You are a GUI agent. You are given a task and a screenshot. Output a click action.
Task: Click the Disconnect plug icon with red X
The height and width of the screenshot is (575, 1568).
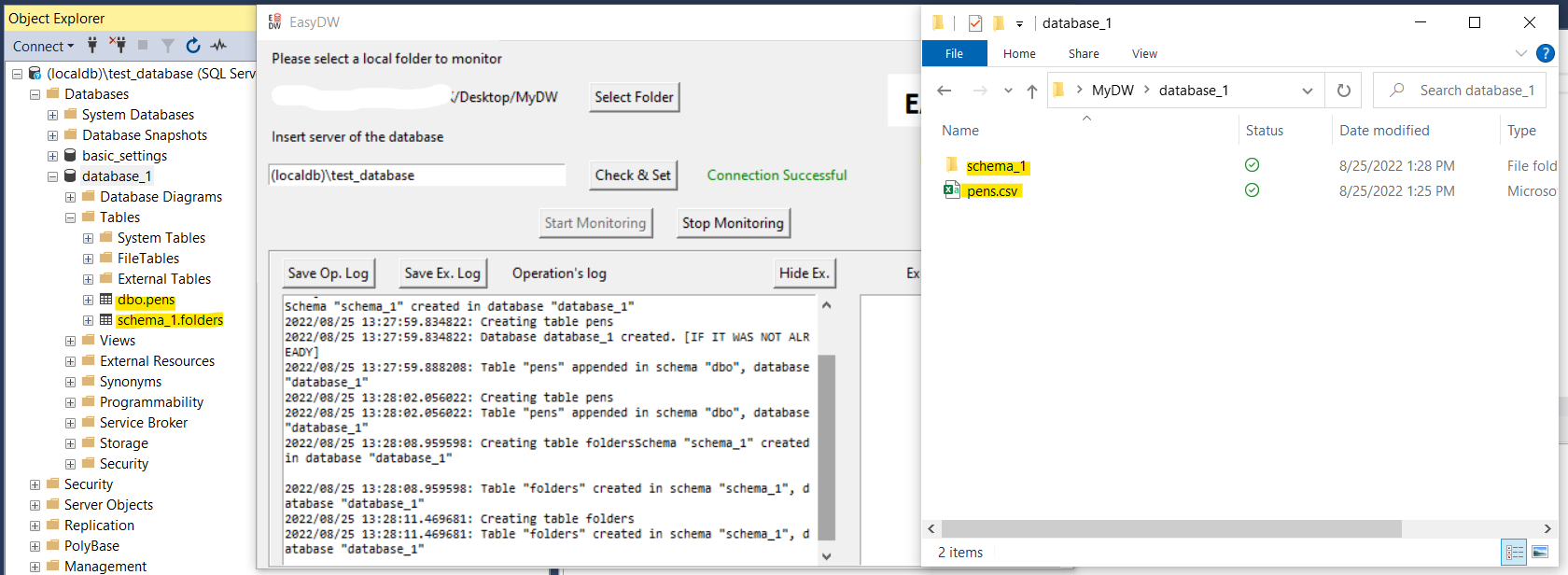click(x=118, y=45)
